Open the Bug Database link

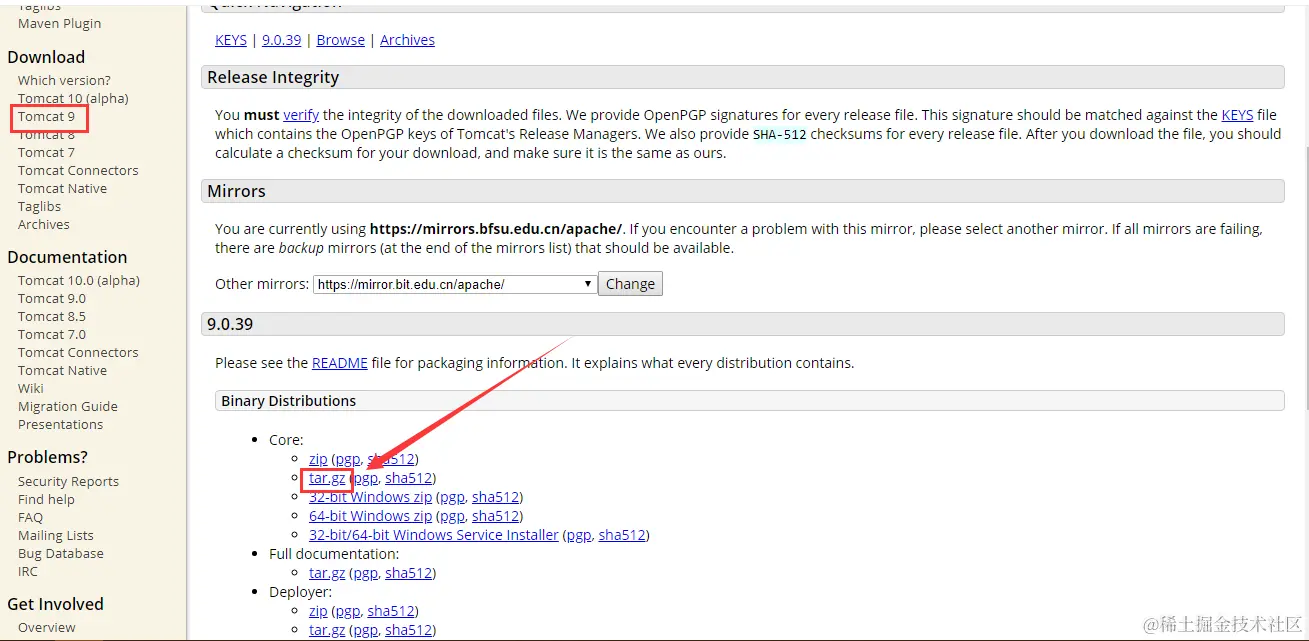pyautogui.click(x=61, y=553)
